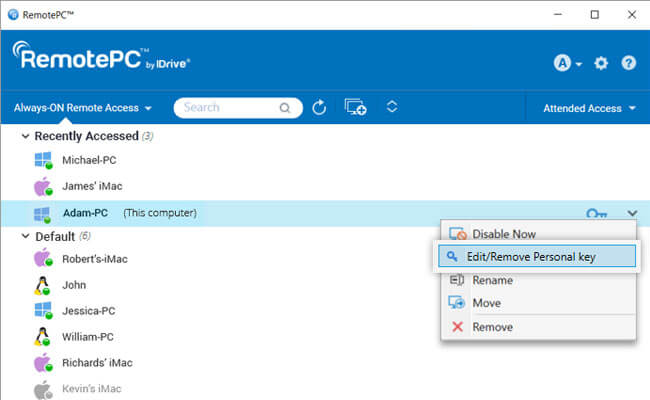The height and width of the screenshot is (400, 650).
Task: Focus the Search input field
Action: tap(238, 108)
